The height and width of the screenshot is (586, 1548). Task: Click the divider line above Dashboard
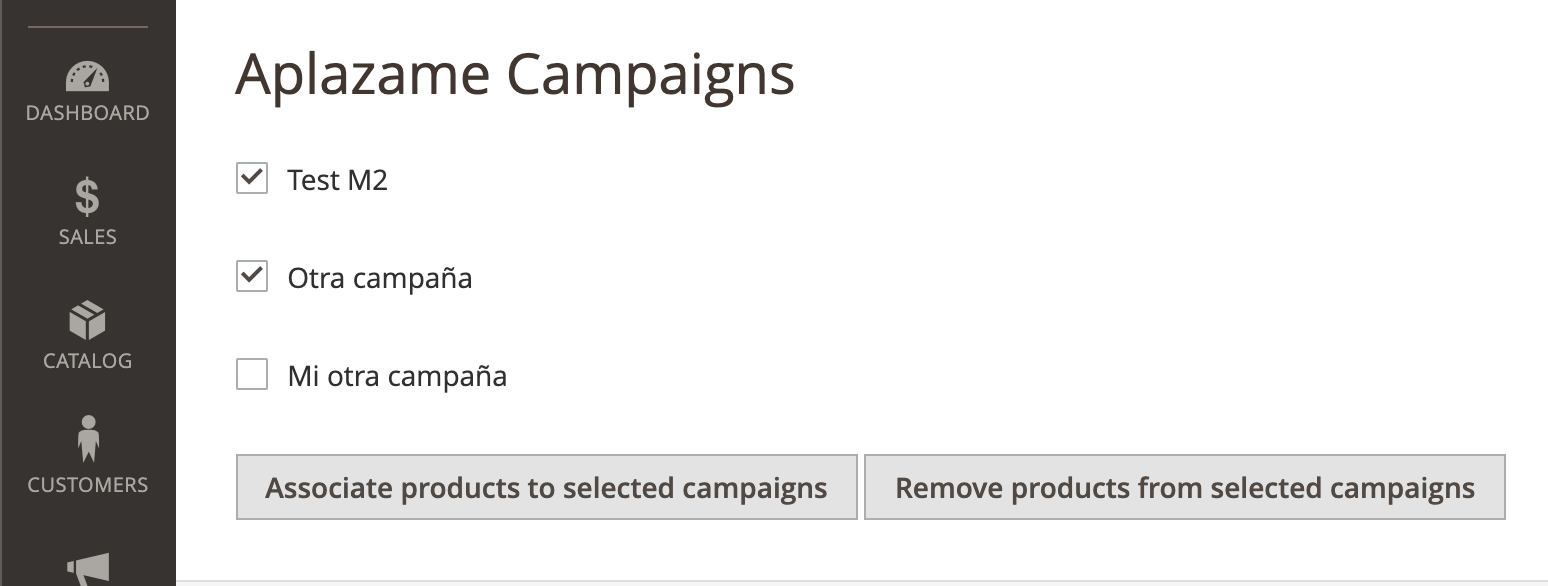(x=88, y=27)
